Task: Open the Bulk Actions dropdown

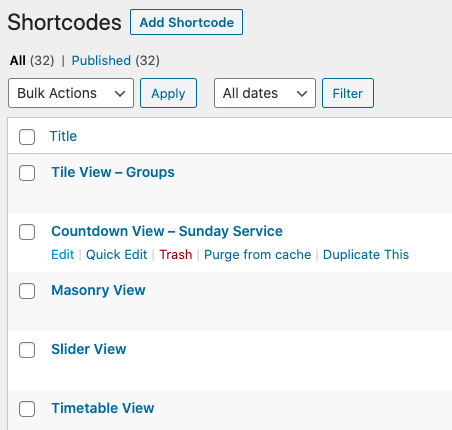Action: (x=71, y=93)
